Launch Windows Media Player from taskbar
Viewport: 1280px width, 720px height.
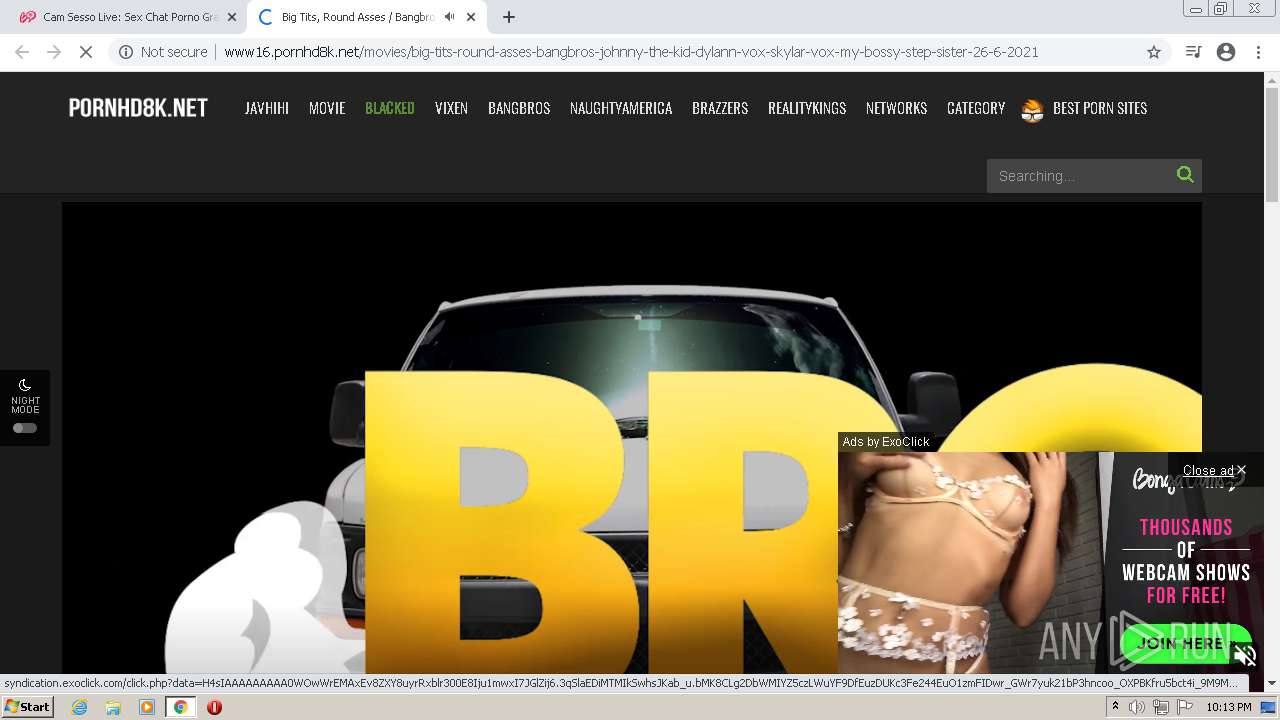pyautogui.click(x=147, y=707)
